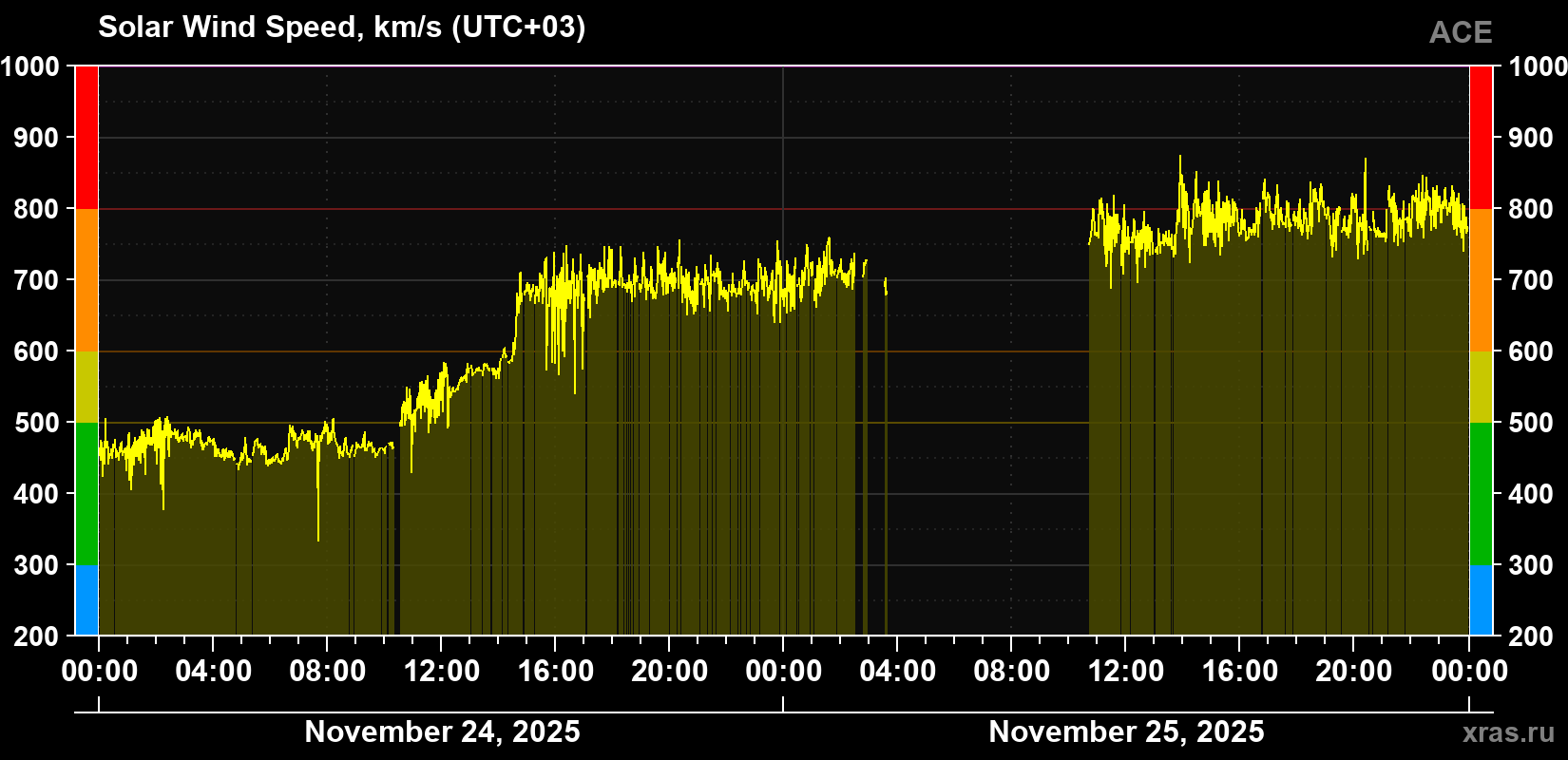This screenshot has width=1568, height=760.
Task: Click the November 25, 2025 date label
Action: (x=1126, y=731)
